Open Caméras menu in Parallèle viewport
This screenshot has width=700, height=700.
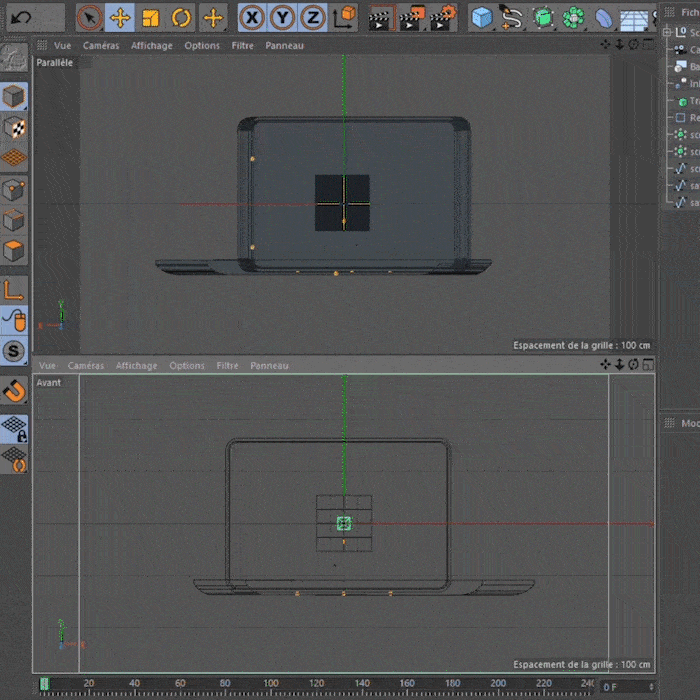pyautogui.click(x=101, y=46)
